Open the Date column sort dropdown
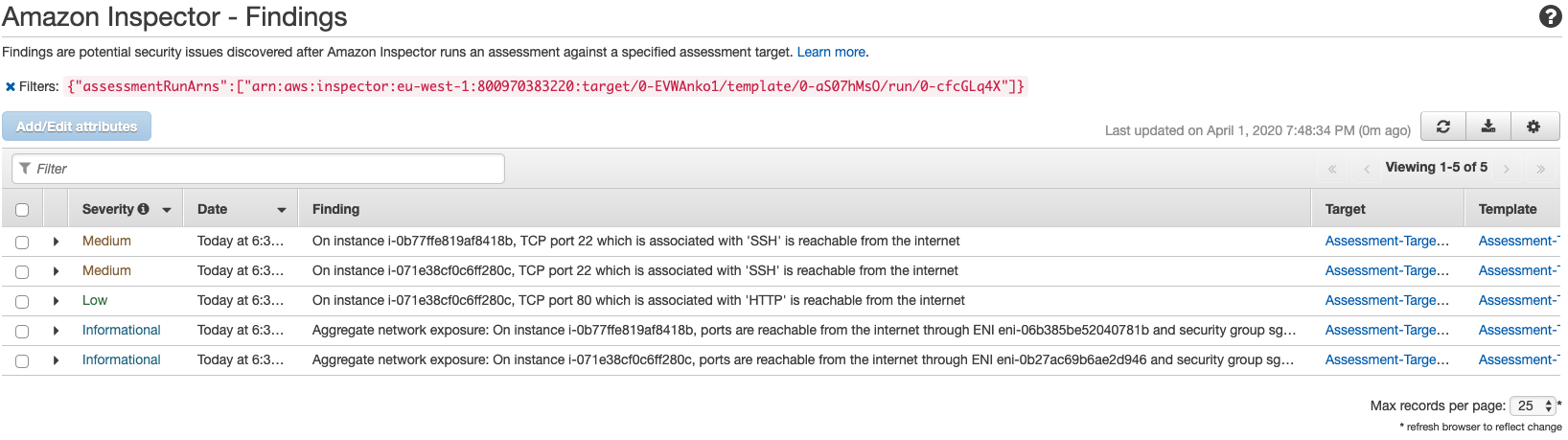The image size is (1568, 440). [282, 210]
